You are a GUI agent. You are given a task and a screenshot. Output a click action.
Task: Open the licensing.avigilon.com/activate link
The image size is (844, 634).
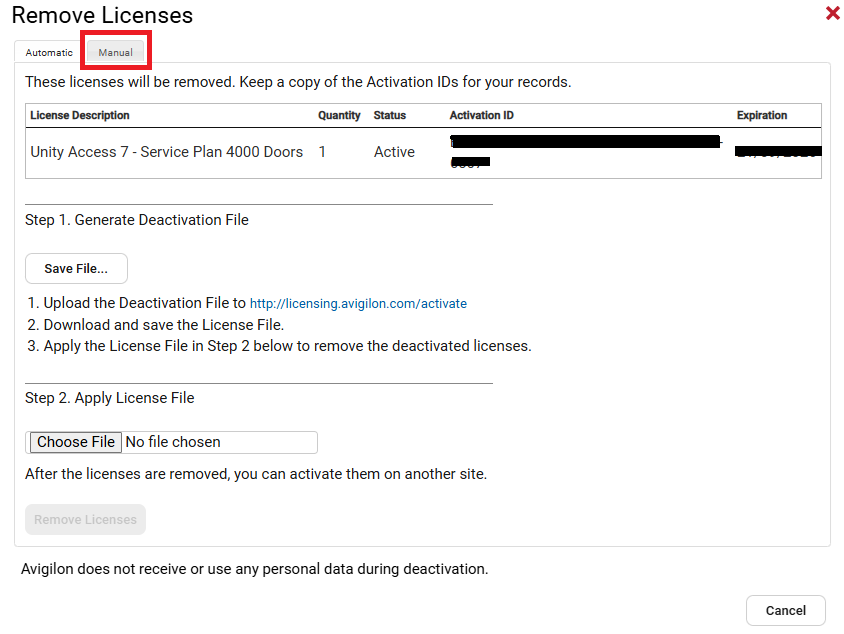(x=358, y=304)
